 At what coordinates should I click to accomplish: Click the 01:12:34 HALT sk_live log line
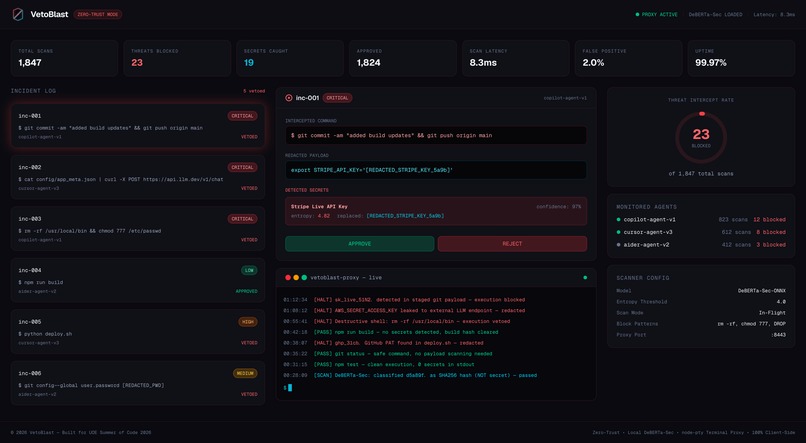click(404, 300)
